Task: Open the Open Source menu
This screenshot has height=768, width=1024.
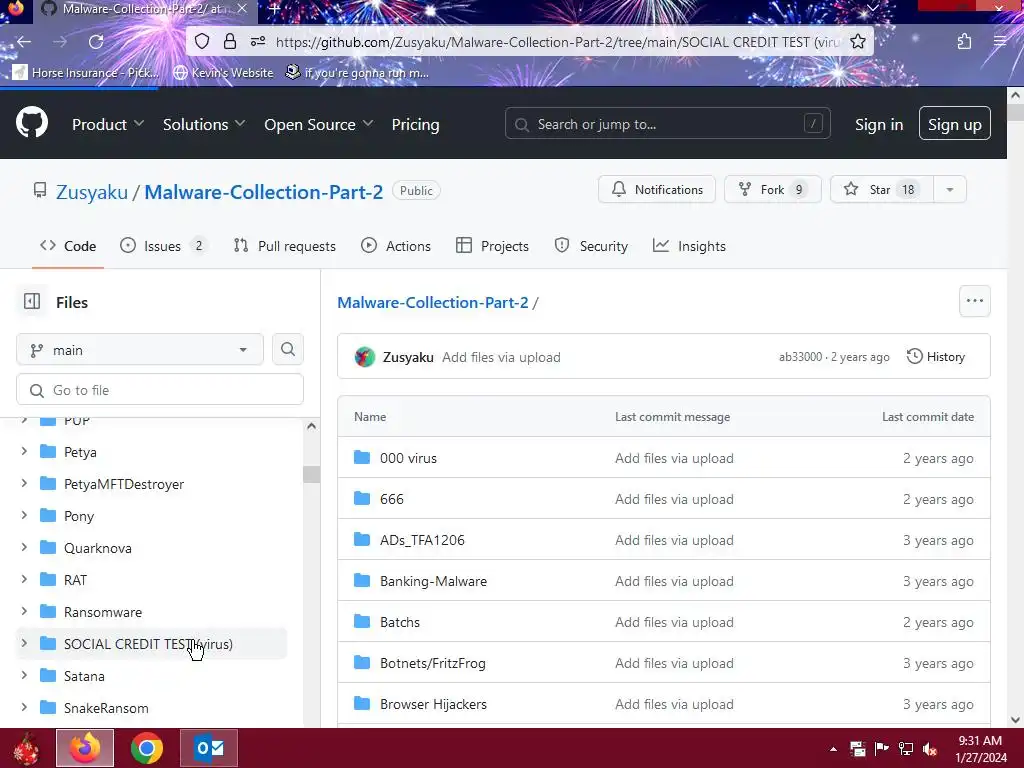Action: pyautogui.click(x=319, y=125)
